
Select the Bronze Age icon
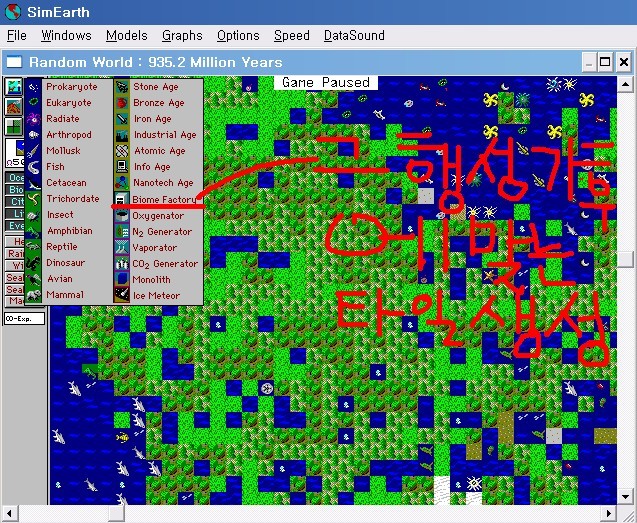(x=121, y=102)
